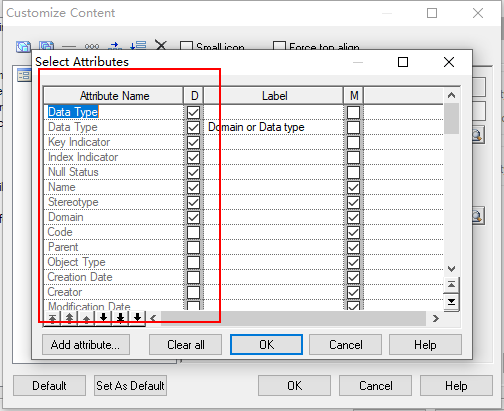Click the blue arrow with list lines toolbar icon
The width and height of the screenshot is (504, 411).
tap(138, 45)
